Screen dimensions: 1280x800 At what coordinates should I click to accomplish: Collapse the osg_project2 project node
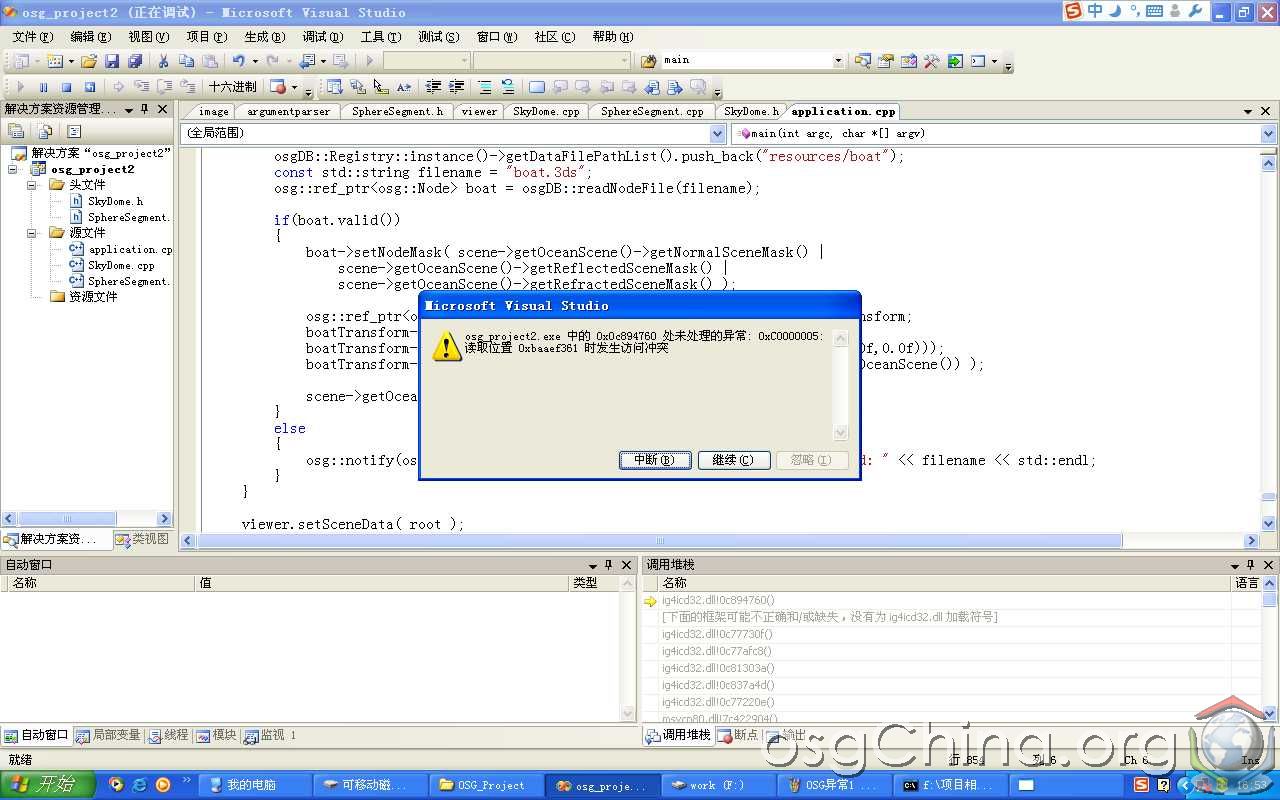(13, 169)
